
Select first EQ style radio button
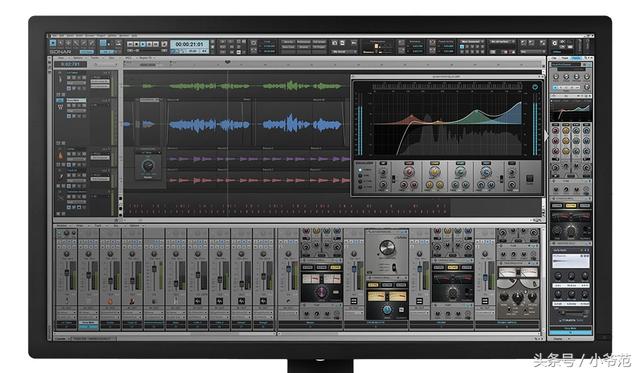[360, 170]
